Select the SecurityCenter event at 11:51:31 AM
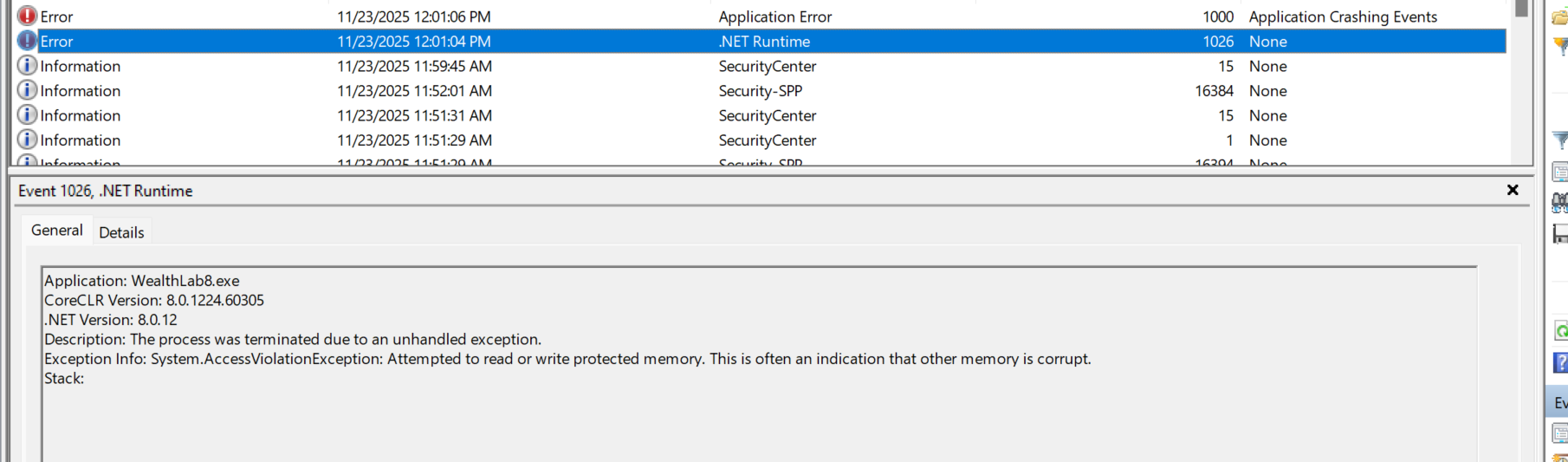This screenshot has width=1568, height=462. 767,115
